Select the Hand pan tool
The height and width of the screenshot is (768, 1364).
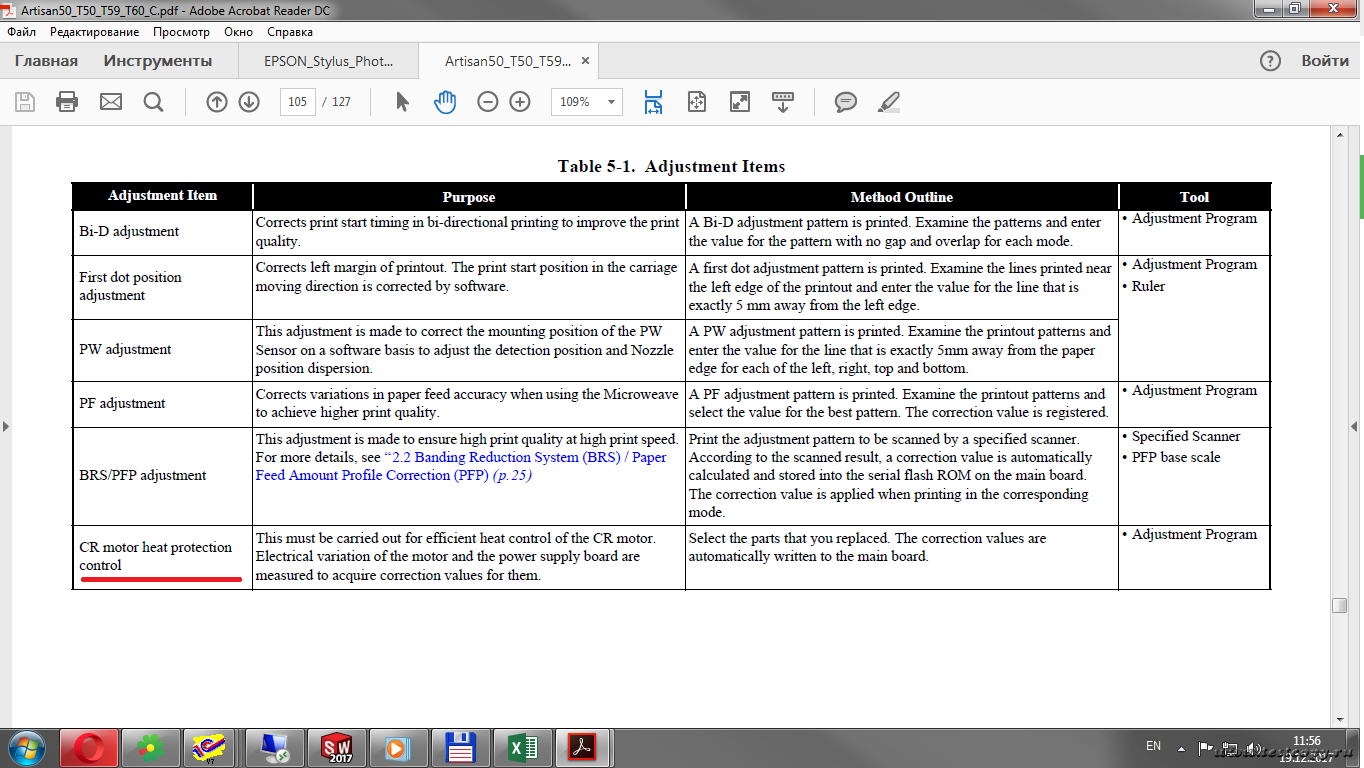(x=445, y=102)
